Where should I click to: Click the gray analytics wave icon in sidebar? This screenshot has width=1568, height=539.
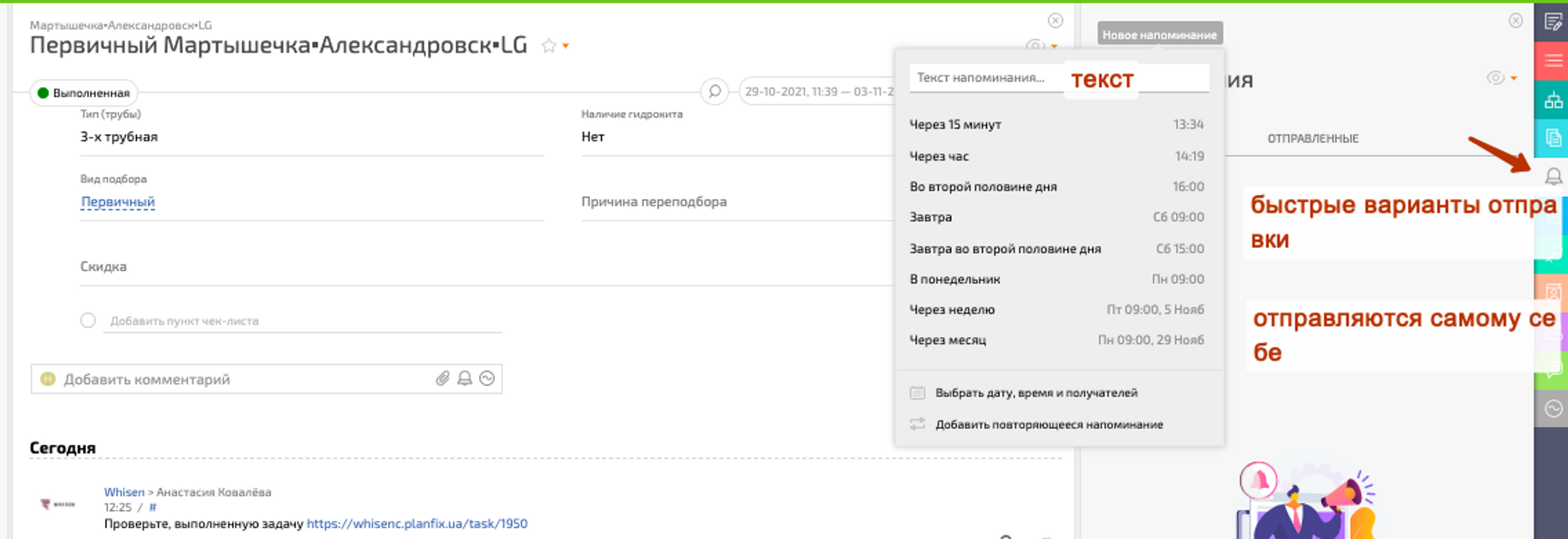click(x=1552, y=409)
